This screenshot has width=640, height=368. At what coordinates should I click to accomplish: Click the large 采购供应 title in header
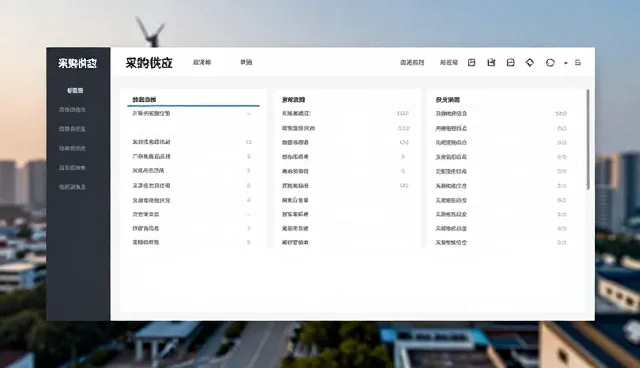[149, 63]
